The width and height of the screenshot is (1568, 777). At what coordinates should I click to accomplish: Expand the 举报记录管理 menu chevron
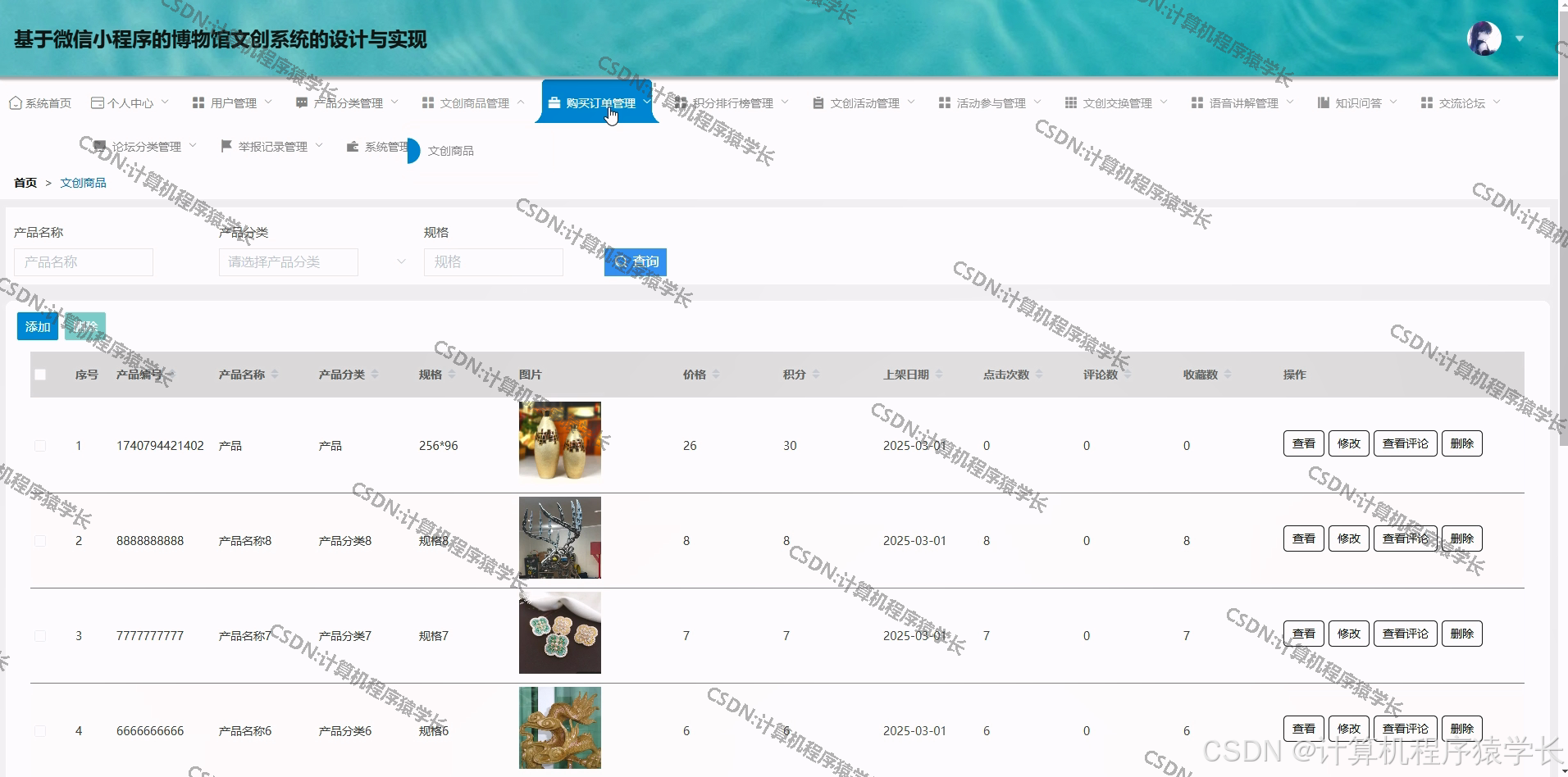click(319, 146)
